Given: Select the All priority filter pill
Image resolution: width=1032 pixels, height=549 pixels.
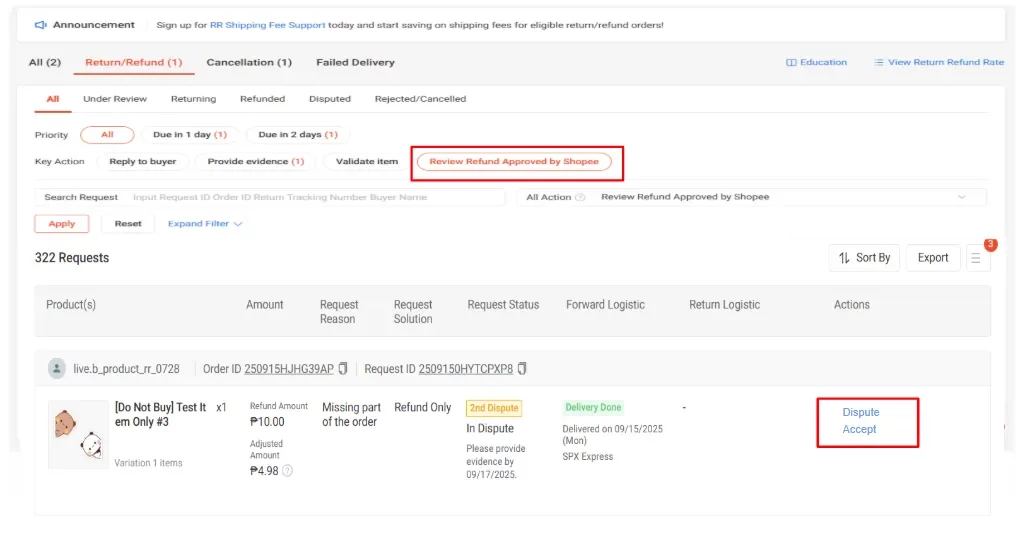Looking at the screenshot, I should click(x=107, y=135).
